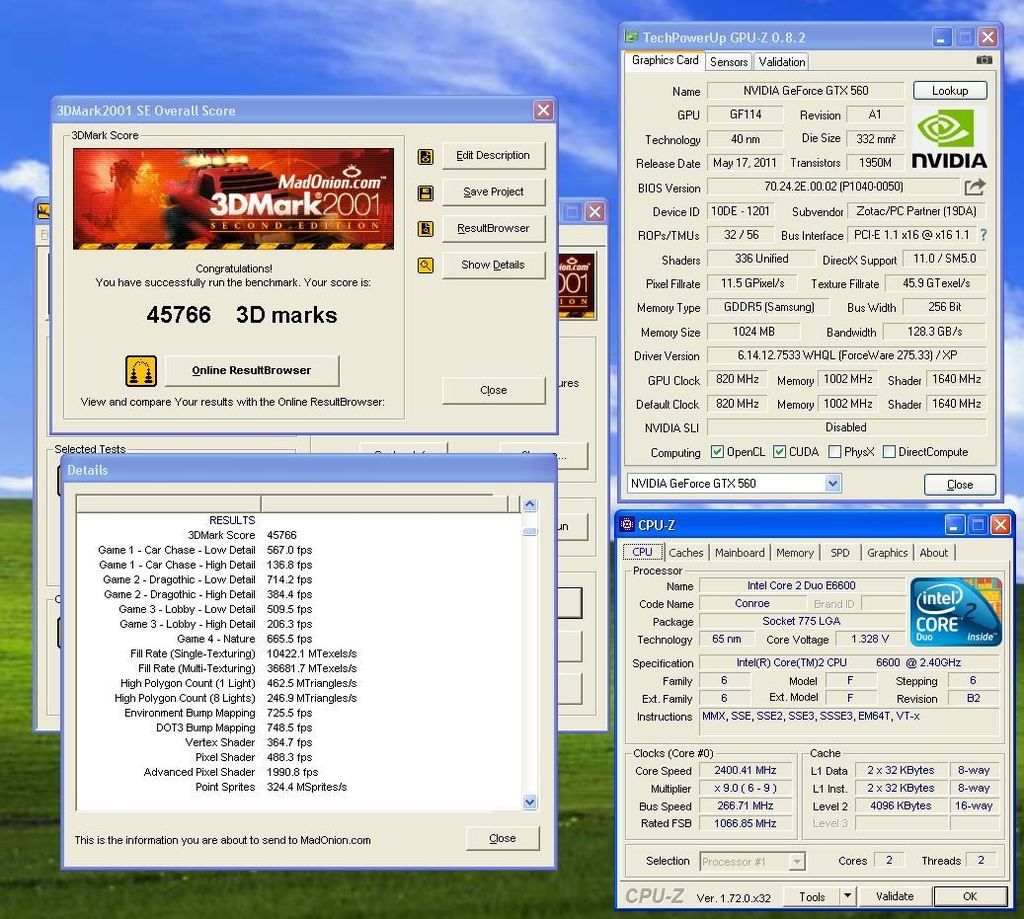Click the Core Speed 2400.41 MHz value
Image resolution: width=1024 pixels, height=919 pixels.
pyautogui.click(x=745, y=770)
